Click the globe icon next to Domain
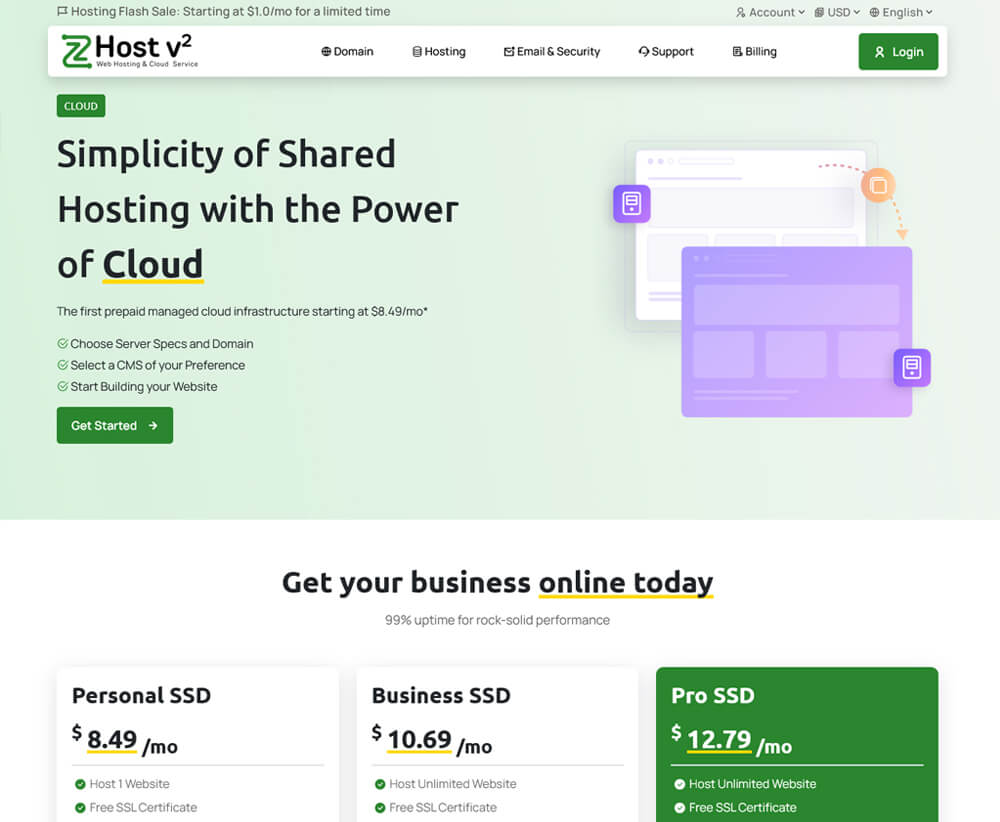The image size is (1000, 822). point(326,52)
